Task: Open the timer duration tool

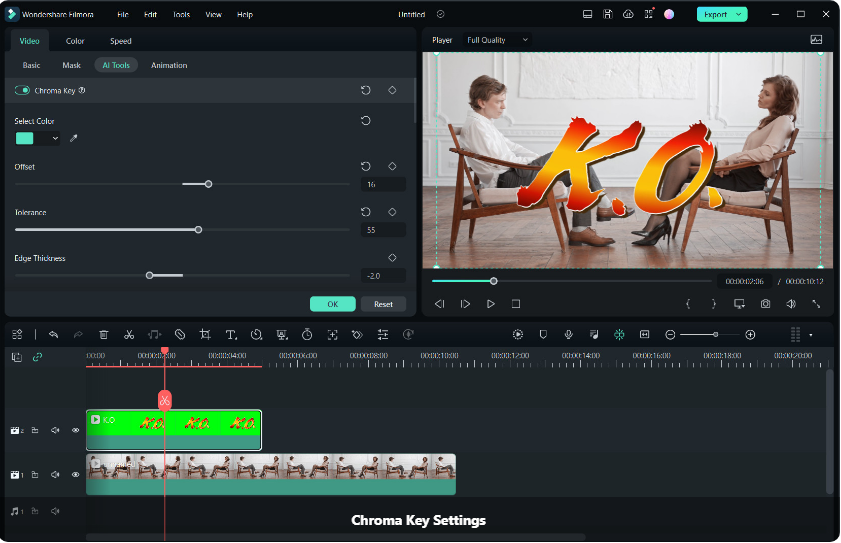Action: [x=307, y=334]
